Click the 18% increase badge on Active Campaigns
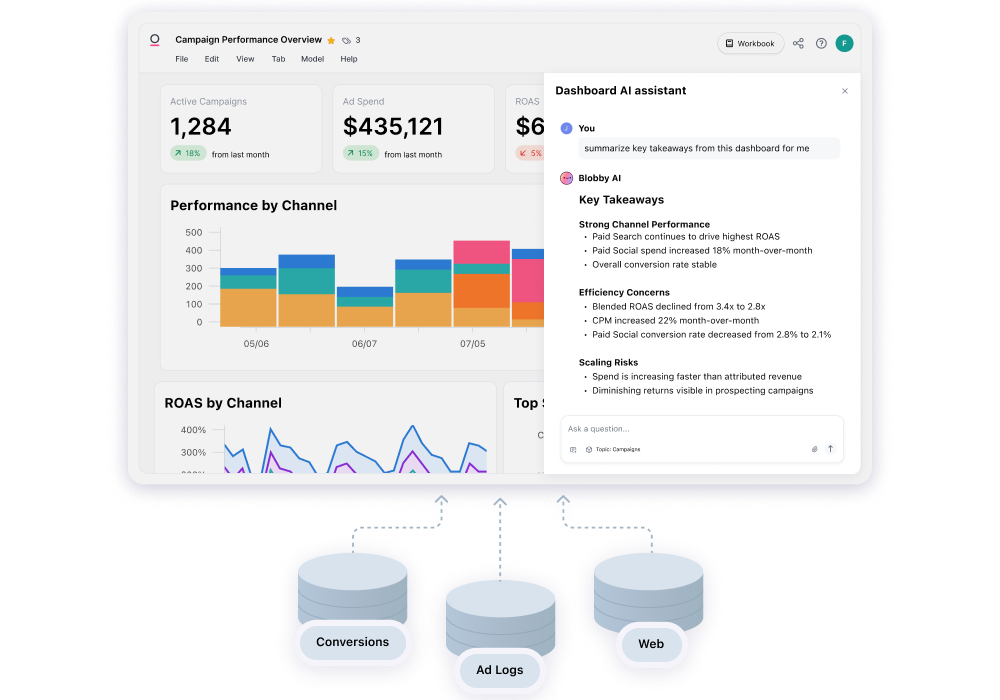Image resolution: width=1000 pixels, height=700 pixels. [x=188, y=153]
